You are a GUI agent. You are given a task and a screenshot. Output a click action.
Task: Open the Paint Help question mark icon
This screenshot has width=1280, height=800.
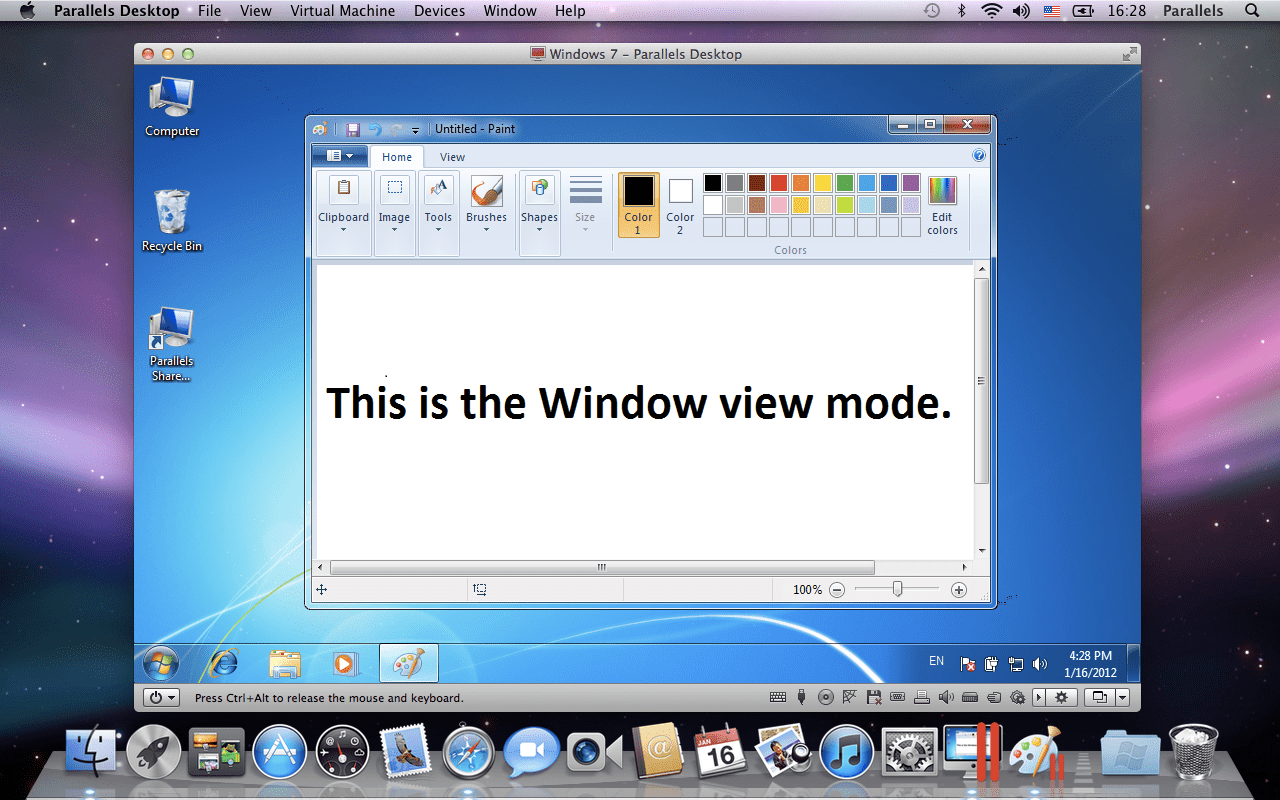[979, 155]
